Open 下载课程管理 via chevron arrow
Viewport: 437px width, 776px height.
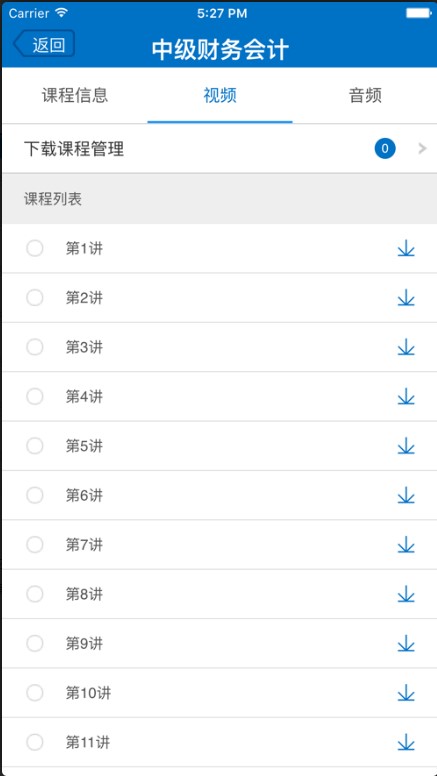coord(422,148)
